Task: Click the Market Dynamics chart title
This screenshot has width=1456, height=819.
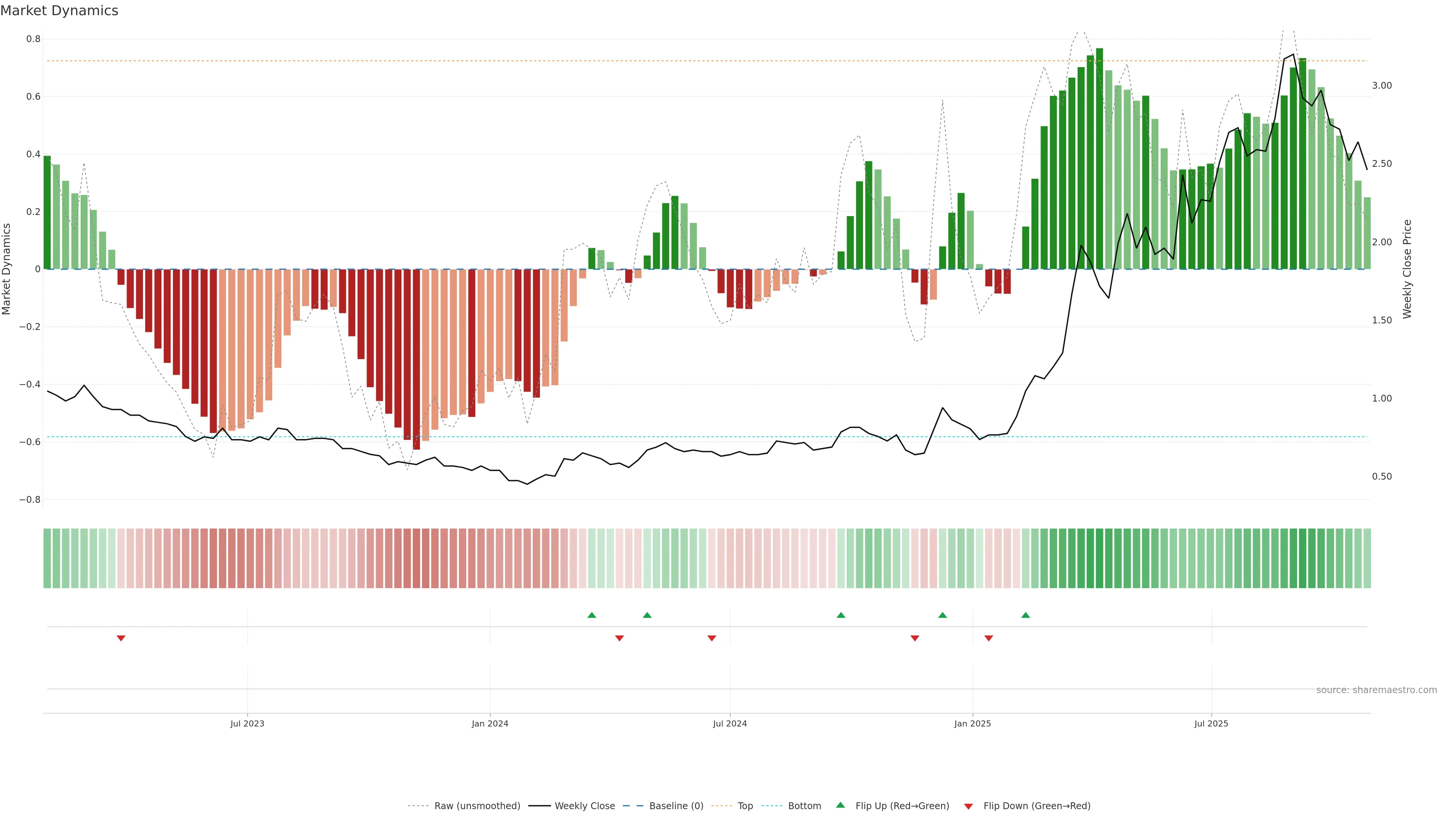Action: click(60, 11)
